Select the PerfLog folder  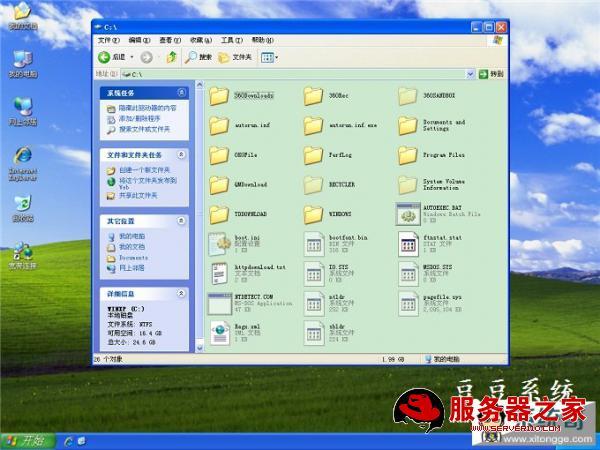tap(328, 155)
